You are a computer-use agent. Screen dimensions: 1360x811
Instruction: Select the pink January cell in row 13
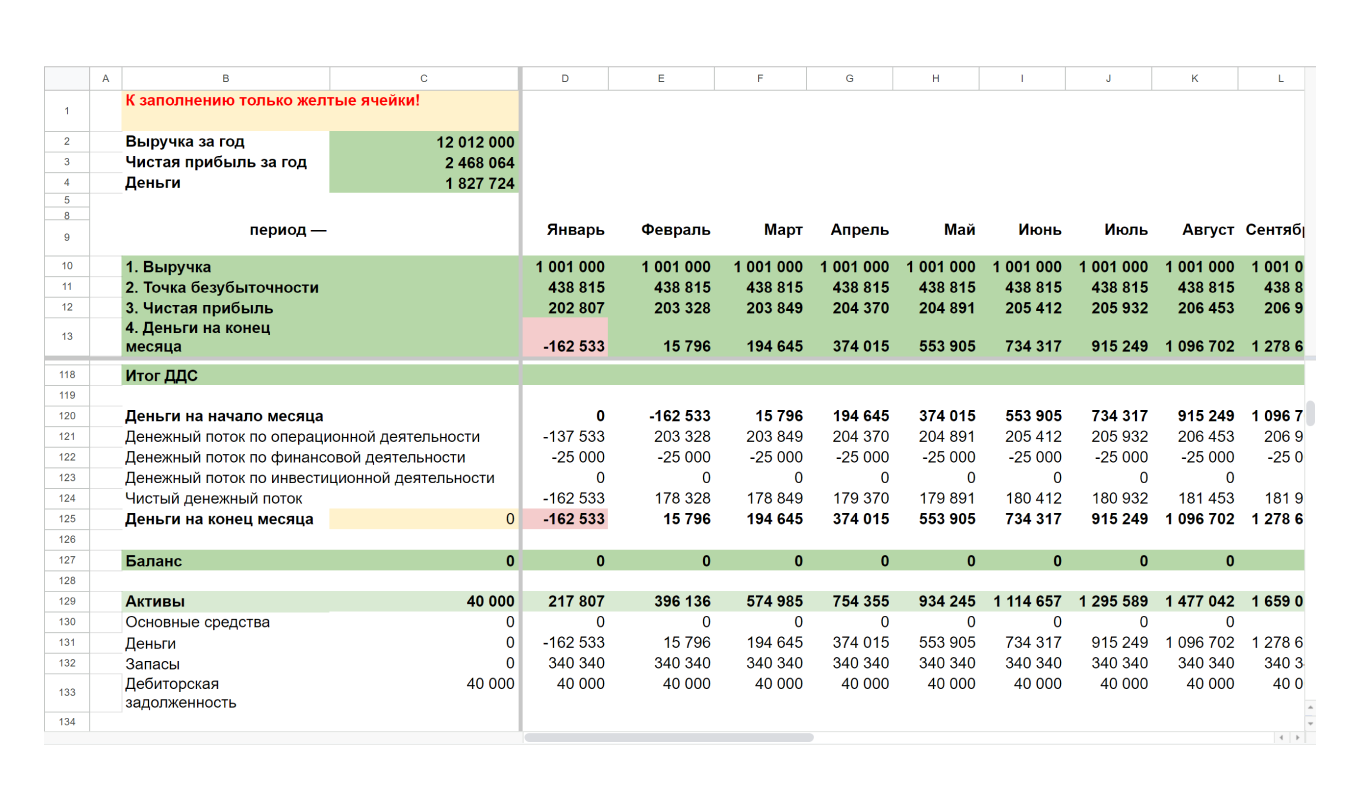click(565, 337)
